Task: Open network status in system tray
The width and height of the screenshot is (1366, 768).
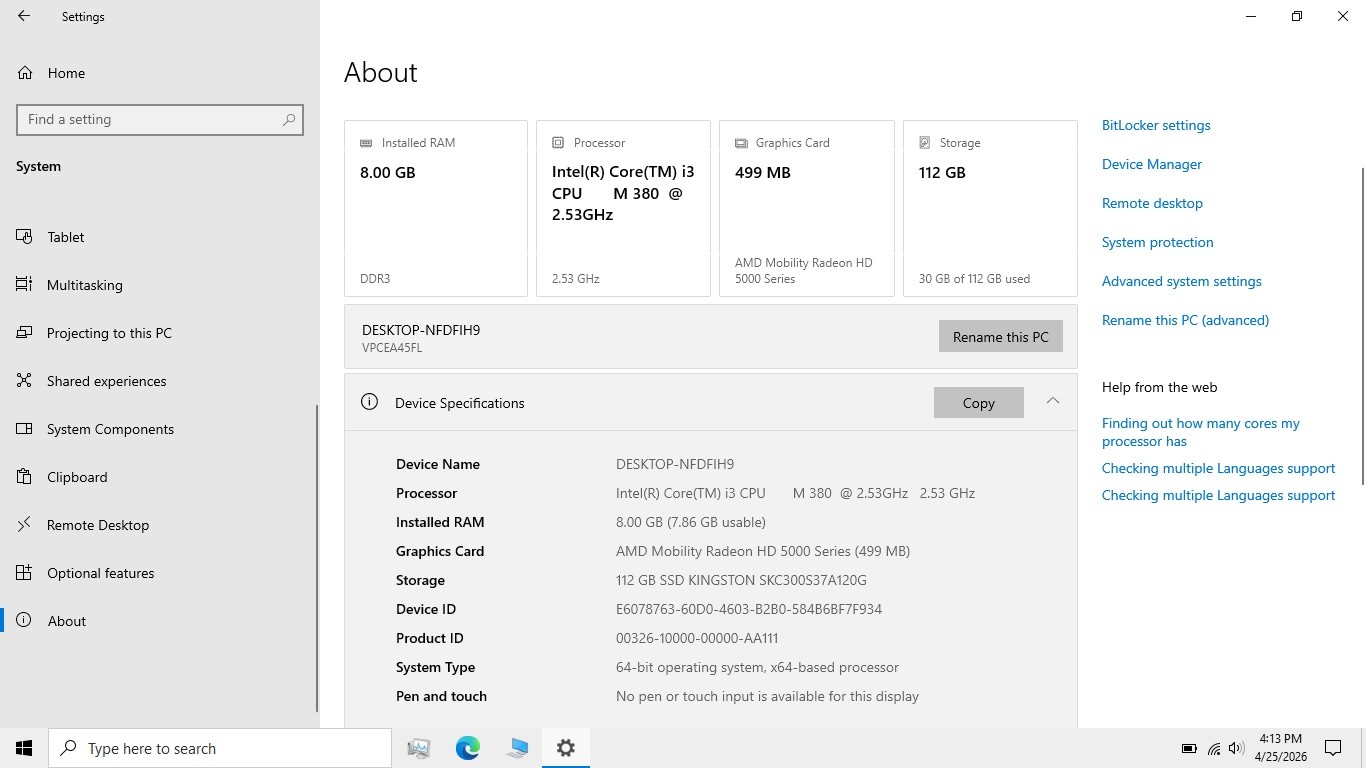Action: 1214,748
